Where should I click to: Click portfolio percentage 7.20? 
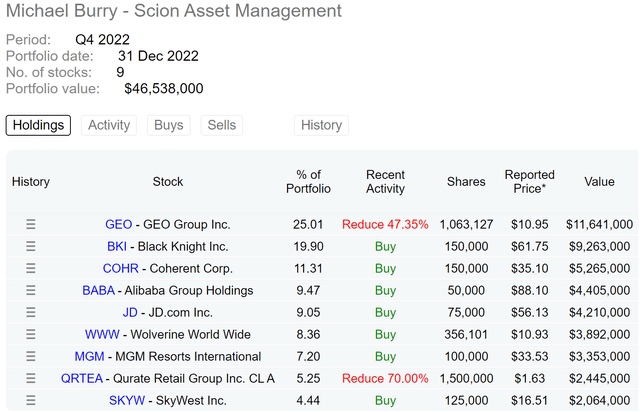(x=308, y=356)
